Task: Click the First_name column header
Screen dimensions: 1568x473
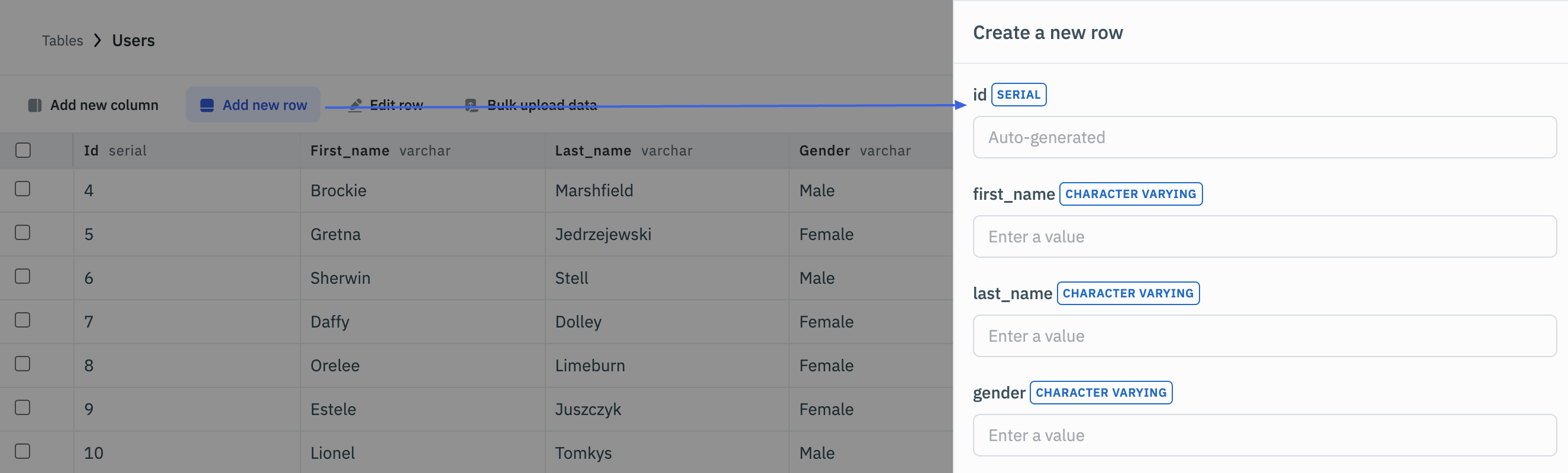Action: 350,151
